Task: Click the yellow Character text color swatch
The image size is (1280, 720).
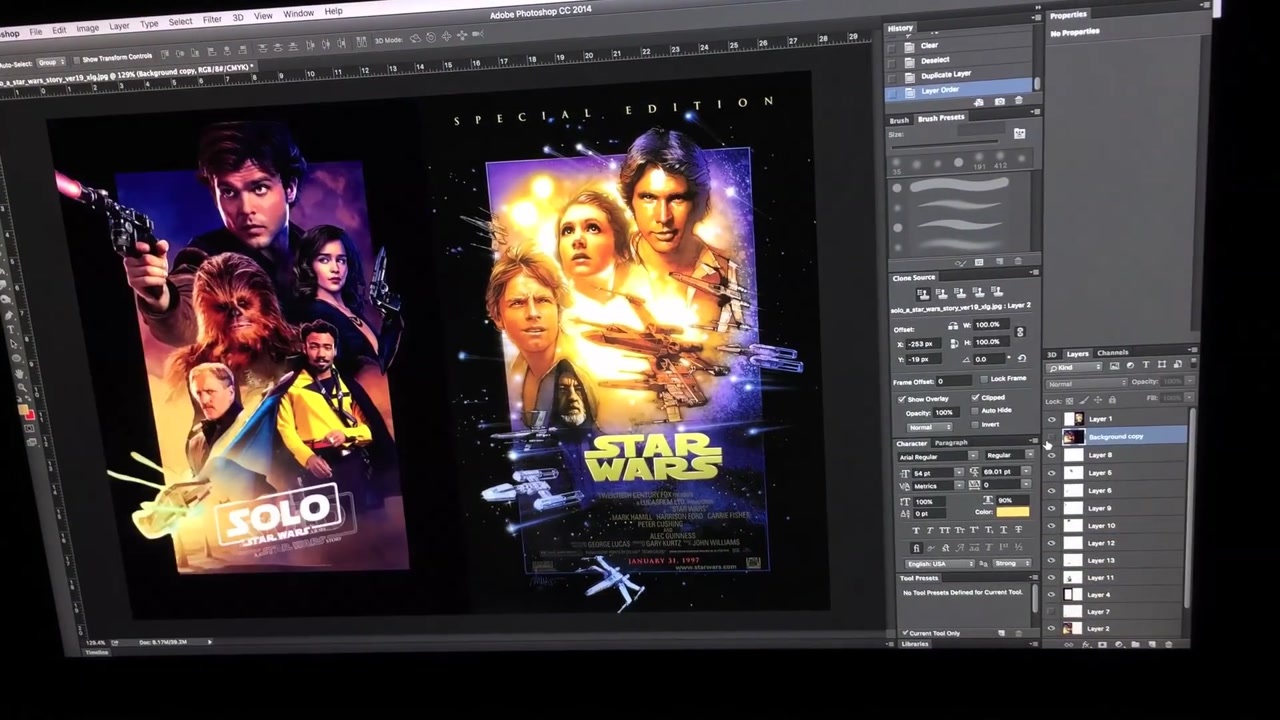Action: pos(1013,512)
